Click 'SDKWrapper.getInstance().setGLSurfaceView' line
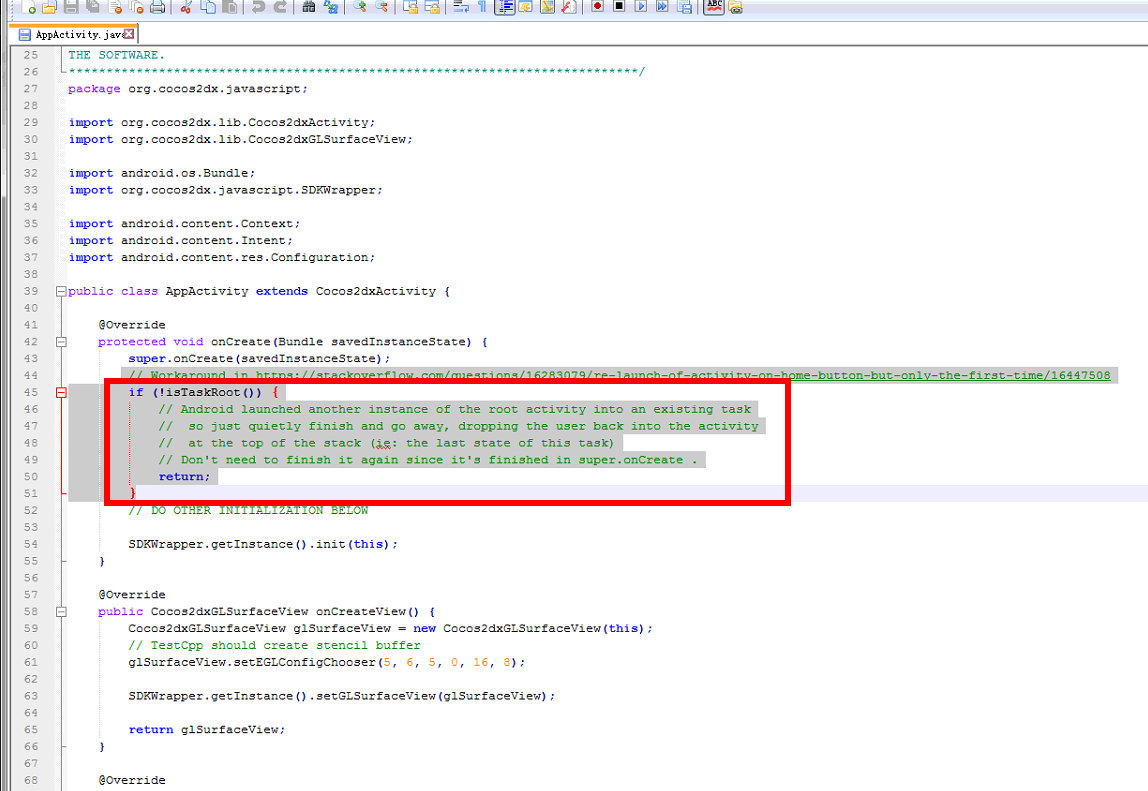This screenshot has width=1148, height=791. [342, 697]
